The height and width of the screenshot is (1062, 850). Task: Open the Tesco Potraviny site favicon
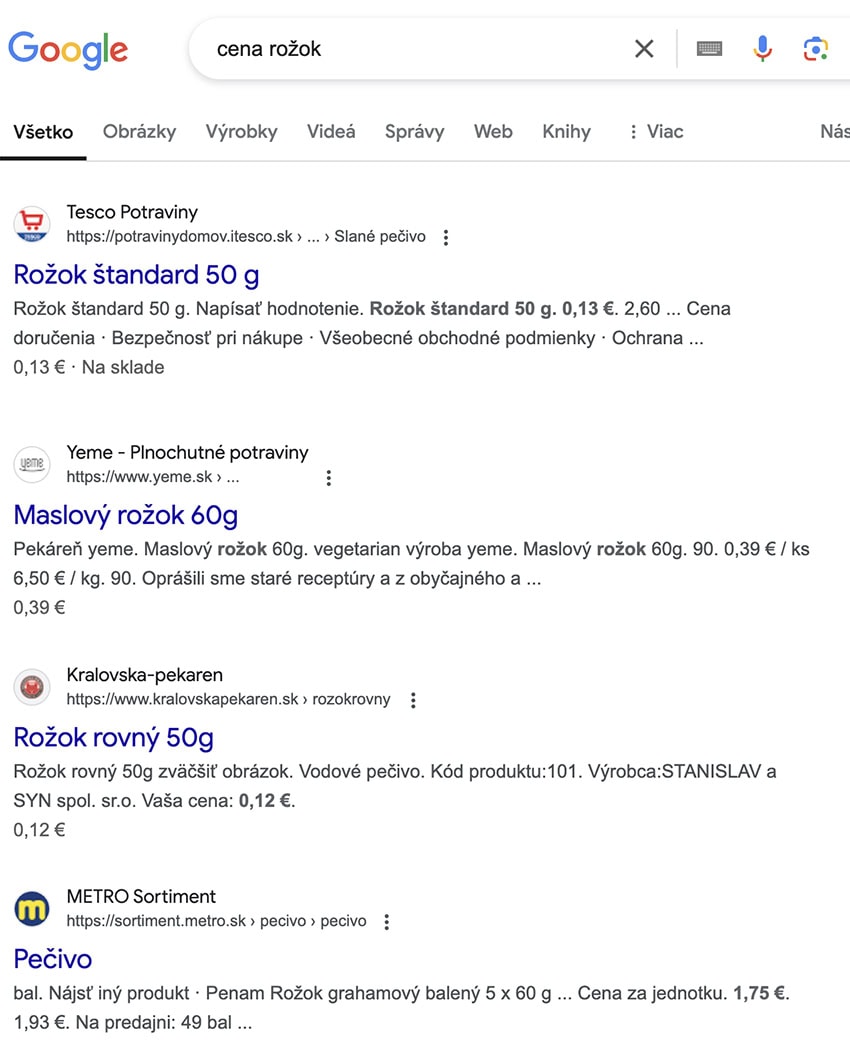point(32,224)
